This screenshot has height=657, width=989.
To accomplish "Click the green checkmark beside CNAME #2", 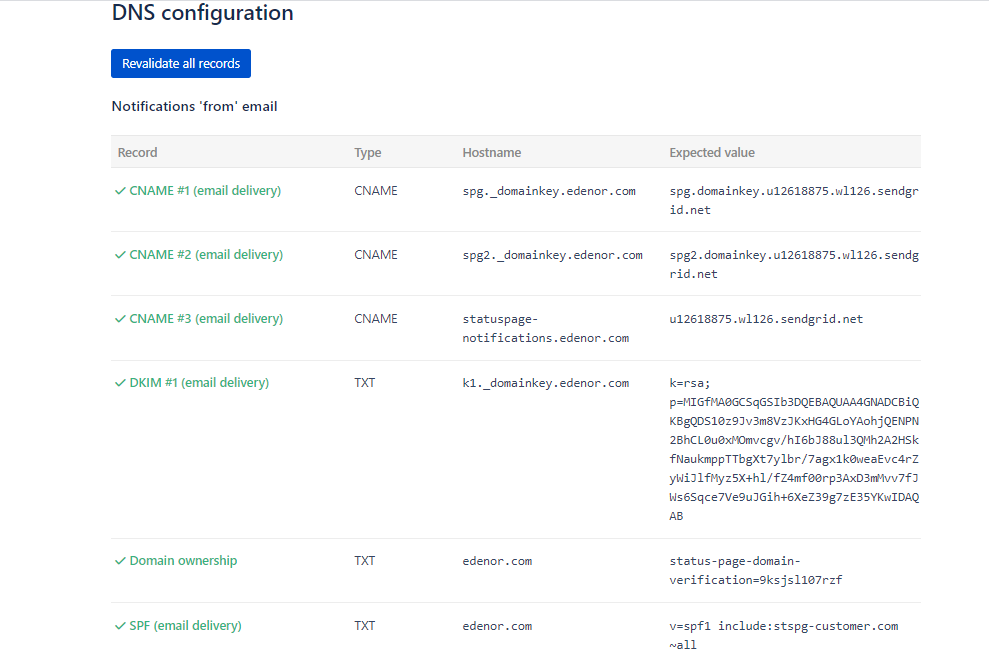I will tap(120, 254).
